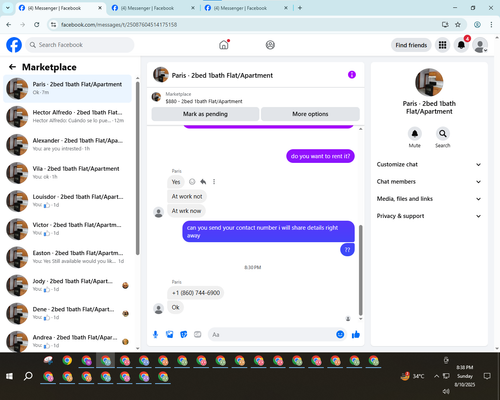Screen dimensions: 500x400
Task: Open Dene conversation
Action: (x=67, y=313)
